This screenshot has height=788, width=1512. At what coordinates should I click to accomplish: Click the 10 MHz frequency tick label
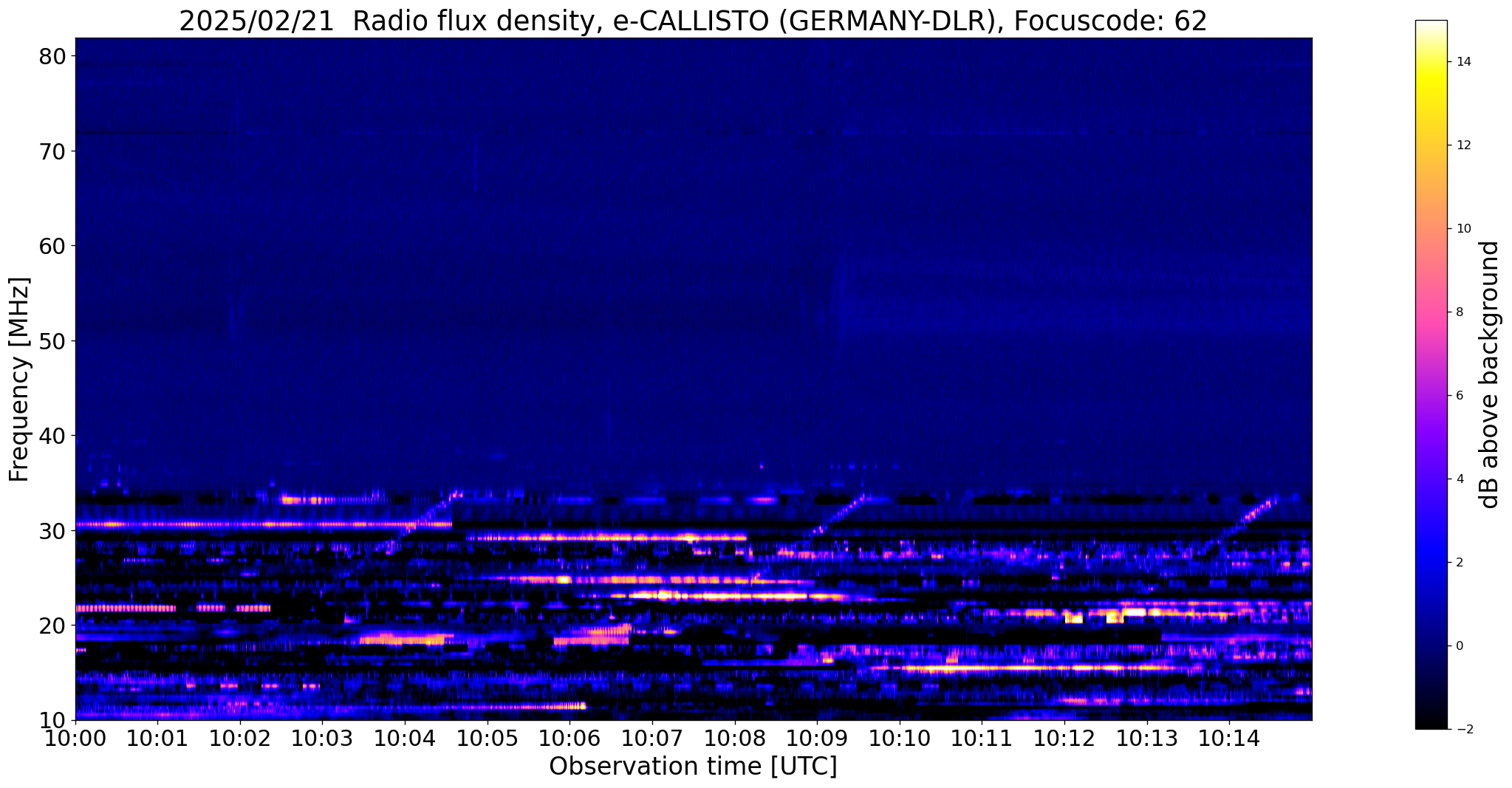tap(52, 720)
